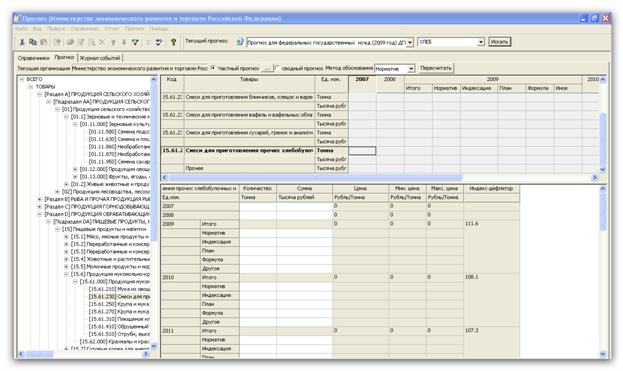Click the row Смеси для приготовления вафель
Image resolution: width=623 pixels, height=371 pixels.
249,115
